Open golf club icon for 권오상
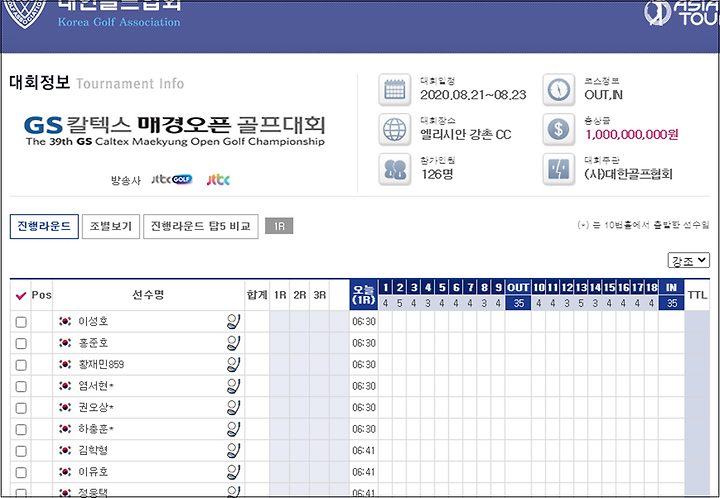 tap(233, 408)
